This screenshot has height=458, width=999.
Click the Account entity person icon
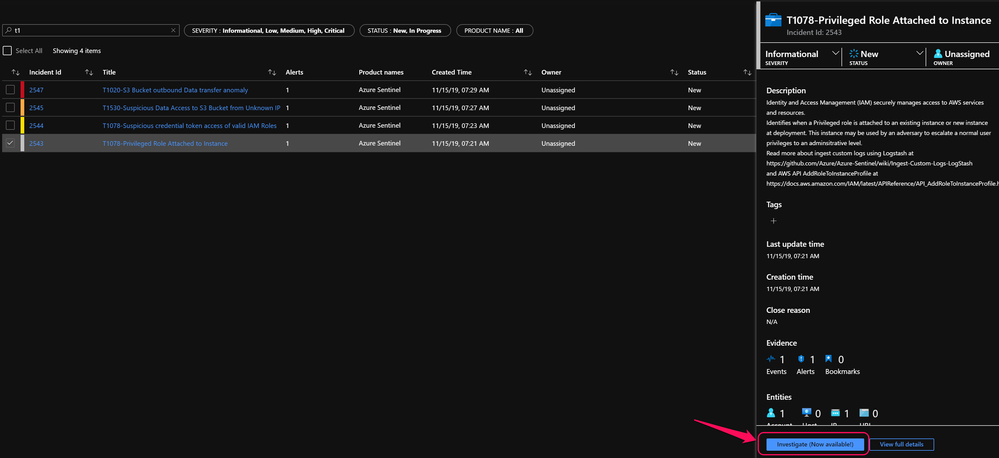point(772,413)
